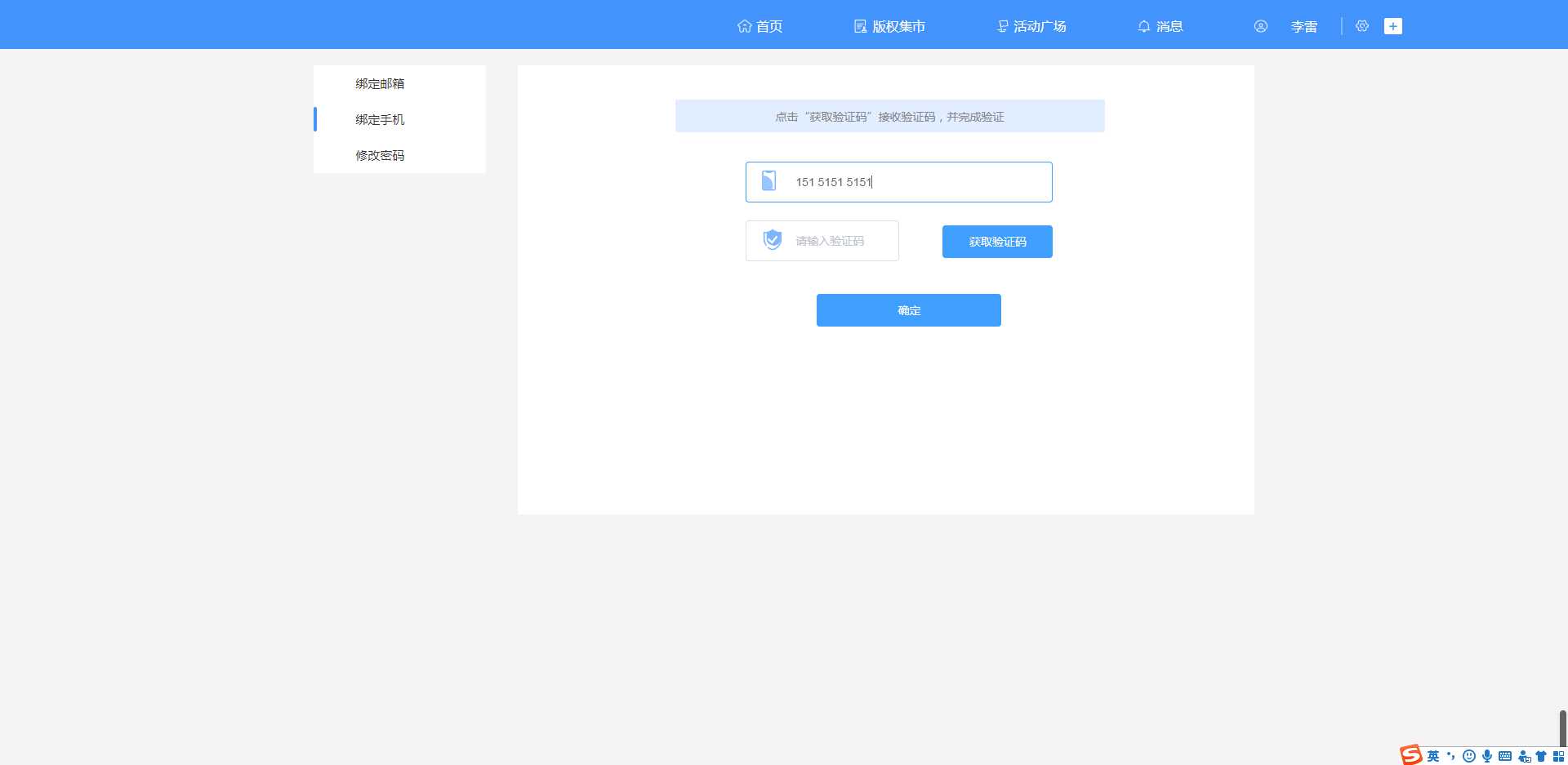Click the emoji face icon in the tray
Viewport: 1568px width, 765px height.
pyautogui.click(x=1468, y=755)
